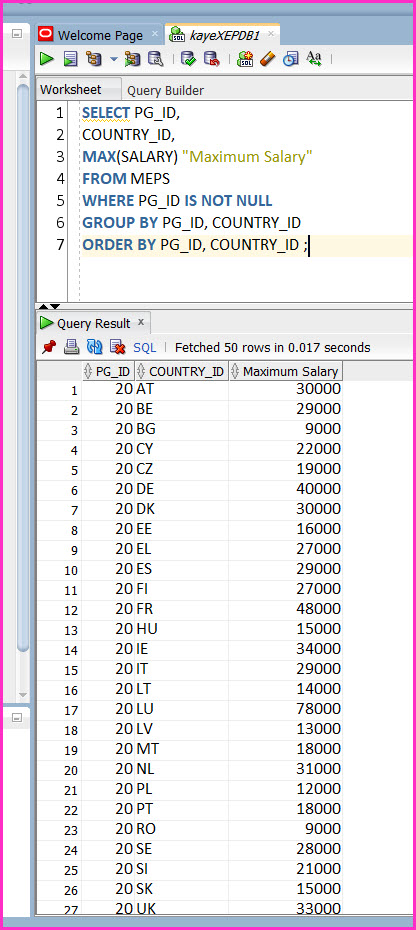Select the 22000 salary cell for CY
416x930 pixels.
coord(285,449)
